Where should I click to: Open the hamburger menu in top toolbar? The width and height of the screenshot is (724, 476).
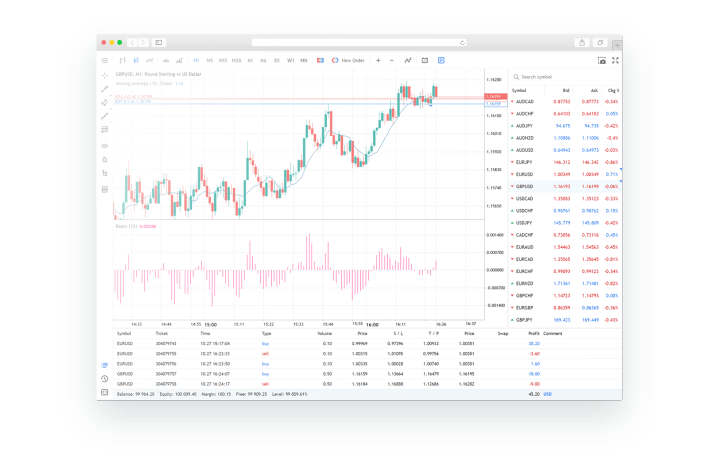coord(105,60)
